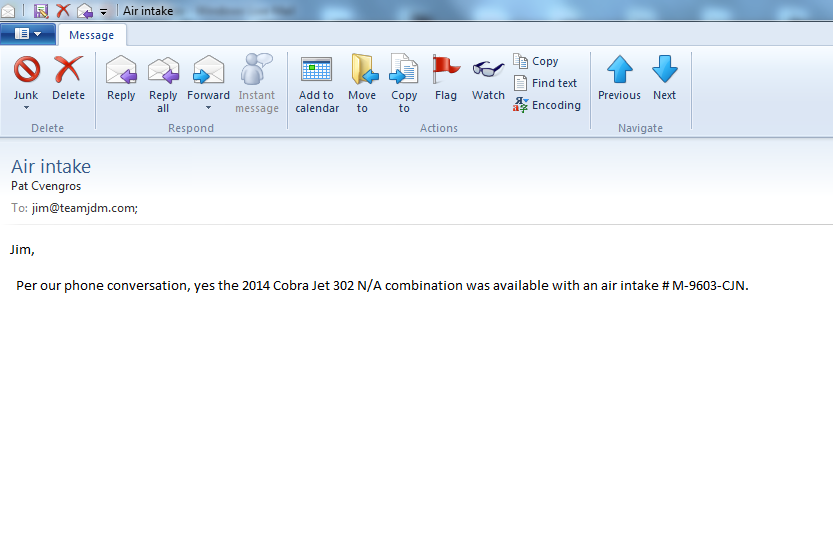Image resolution: width=833 pixels, height=554 pixels.
Task: Add message to calendar
Action: pos(317,84)
